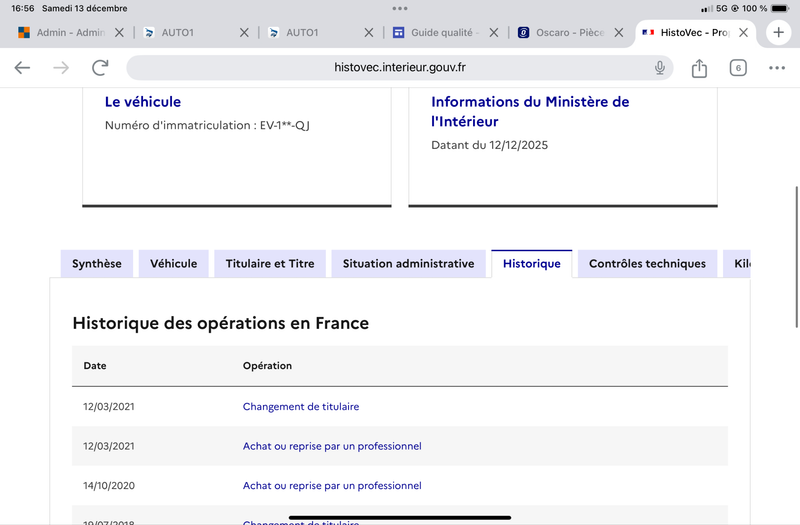Open the three-dot more options menu

coord(777,68)
